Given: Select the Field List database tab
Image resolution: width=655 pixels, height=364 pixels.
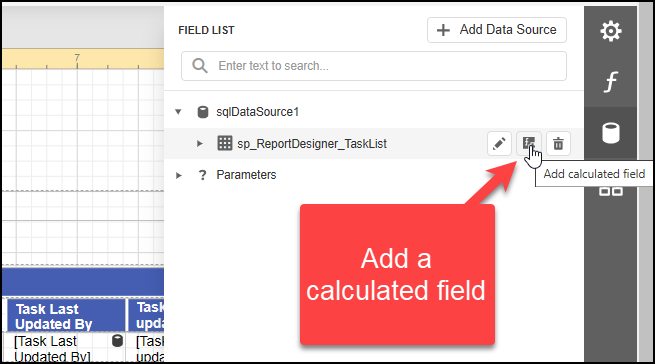Looking at the screenshot, I should (610, 133).
